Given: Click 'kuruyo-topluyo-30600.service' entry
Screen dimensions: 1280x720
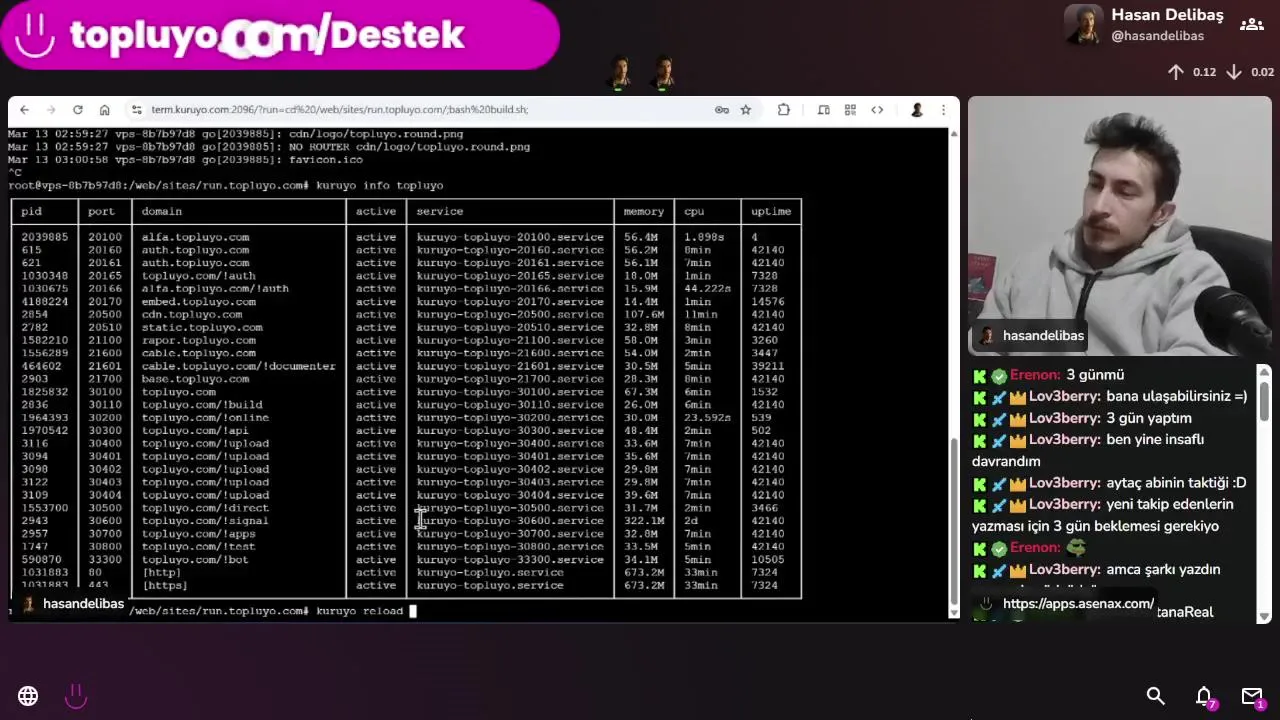Looking at the screenshot, I should 510,520.
